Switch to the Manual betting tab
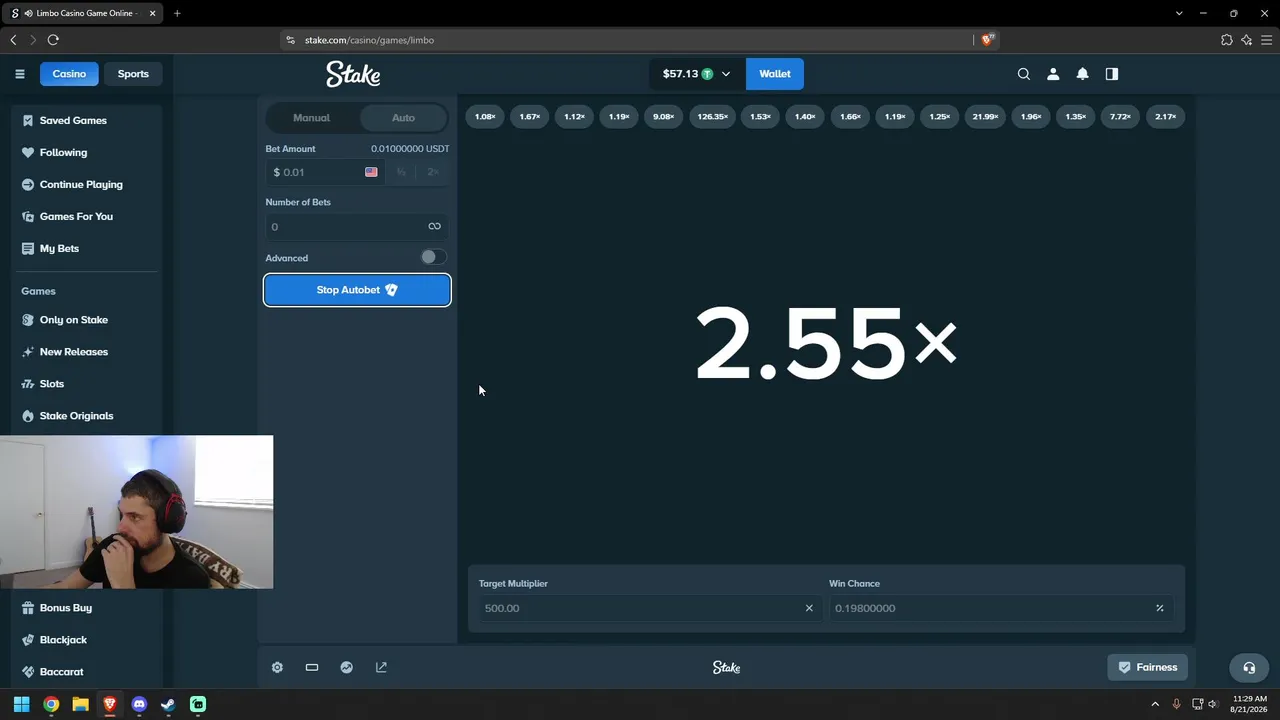Viewport: 1280px width, 720px height. click(311, 118)
